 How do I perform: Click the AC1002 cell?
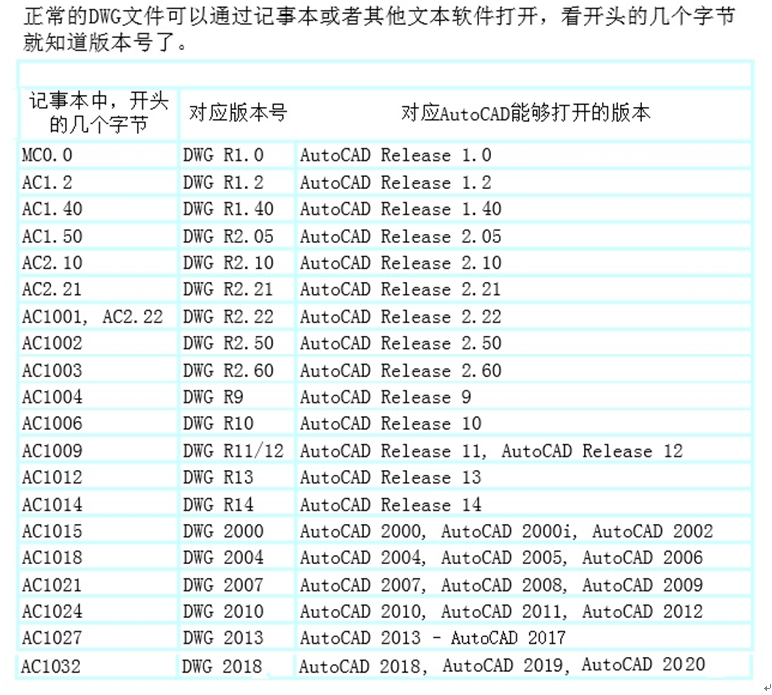pyautogui.click(x=98, y=343)
